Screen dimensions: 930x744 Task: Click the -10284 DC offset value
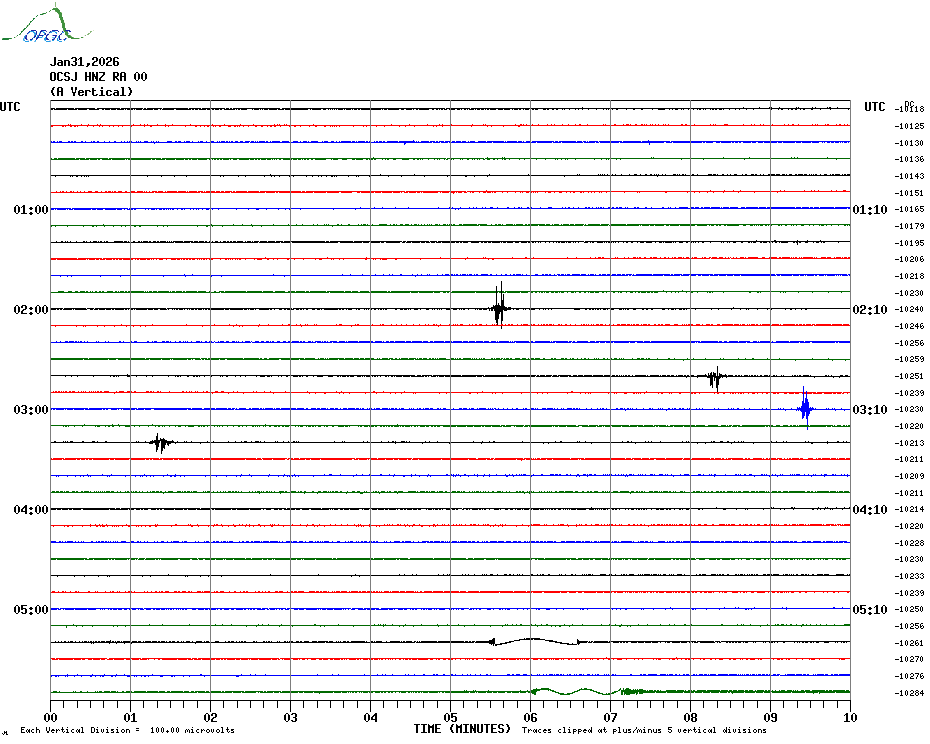point(909,693)
